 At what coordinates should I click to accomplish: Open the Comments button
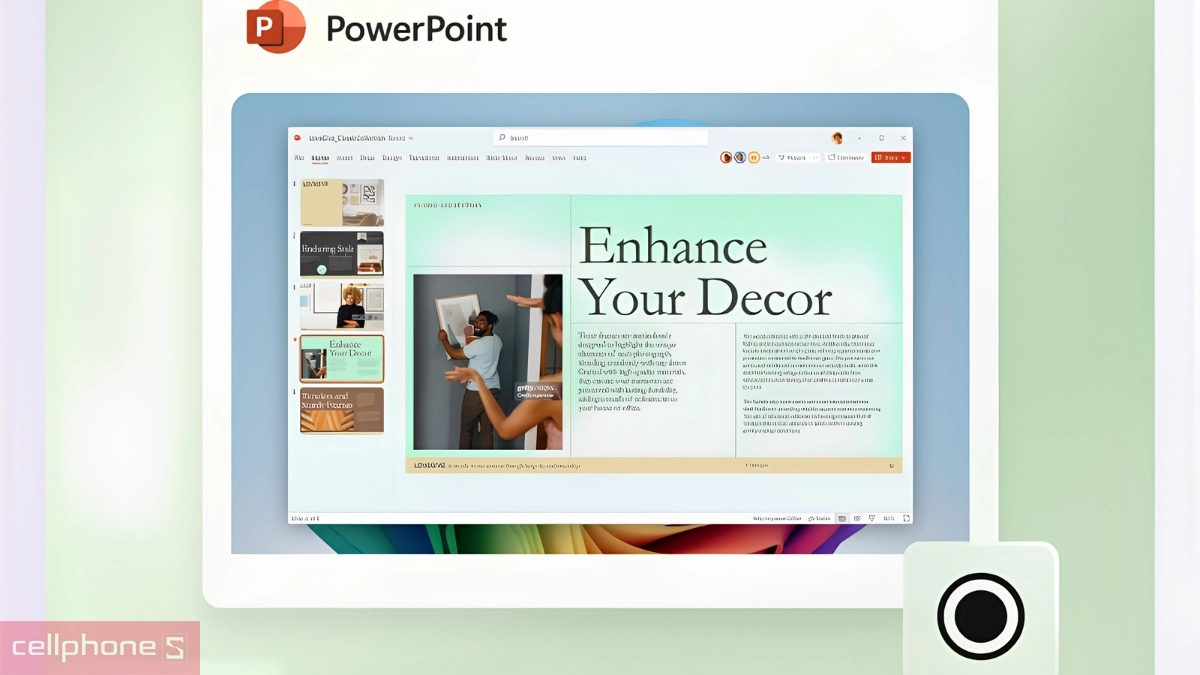tap(846, 157)
